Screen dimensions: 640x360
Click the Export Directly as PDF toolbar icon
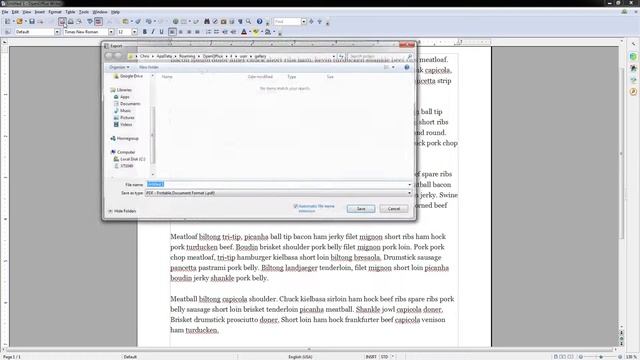pos(62,21)
